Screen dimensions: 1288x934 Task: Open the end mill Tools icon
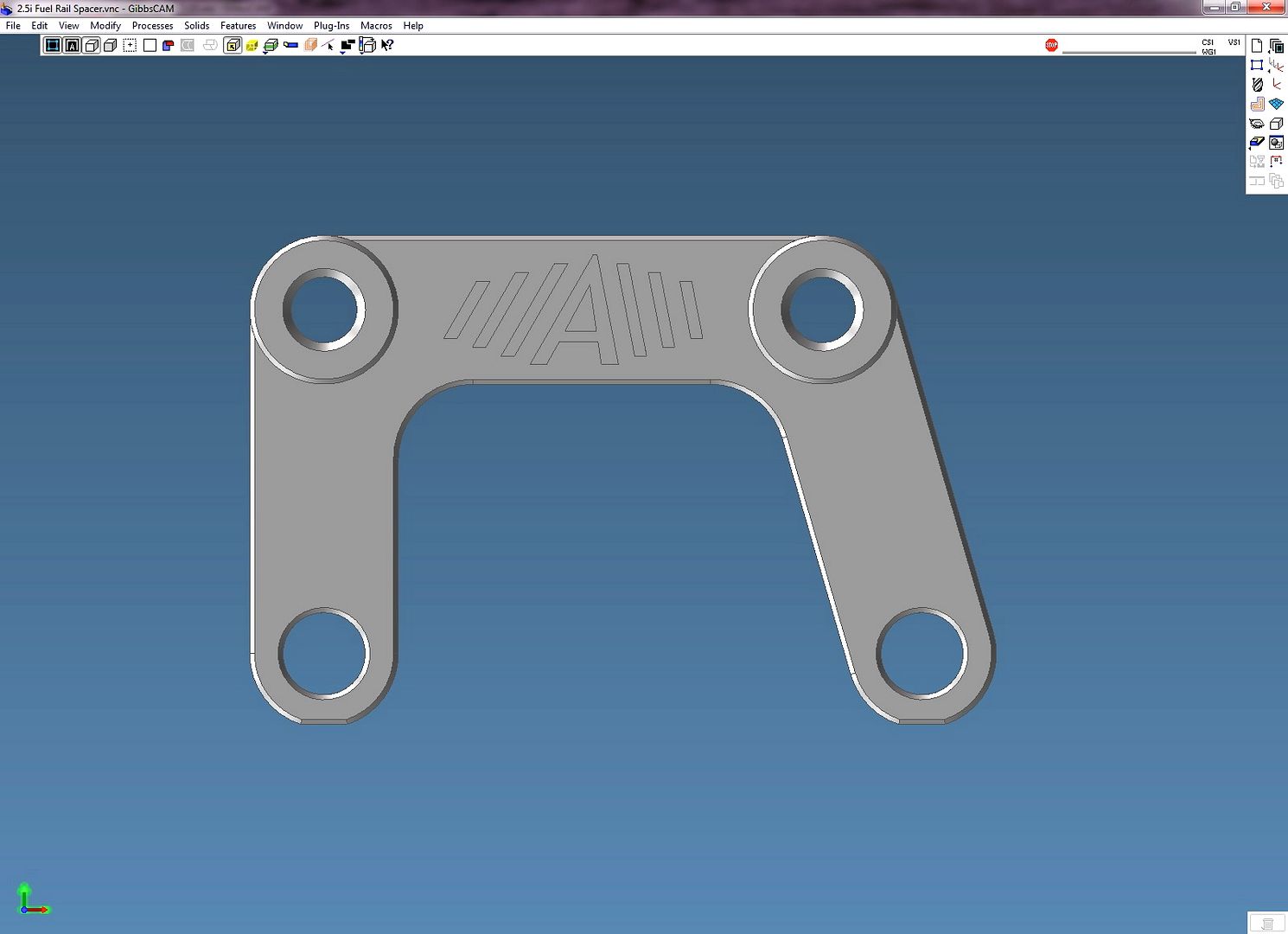click(x=1257, y=85)
